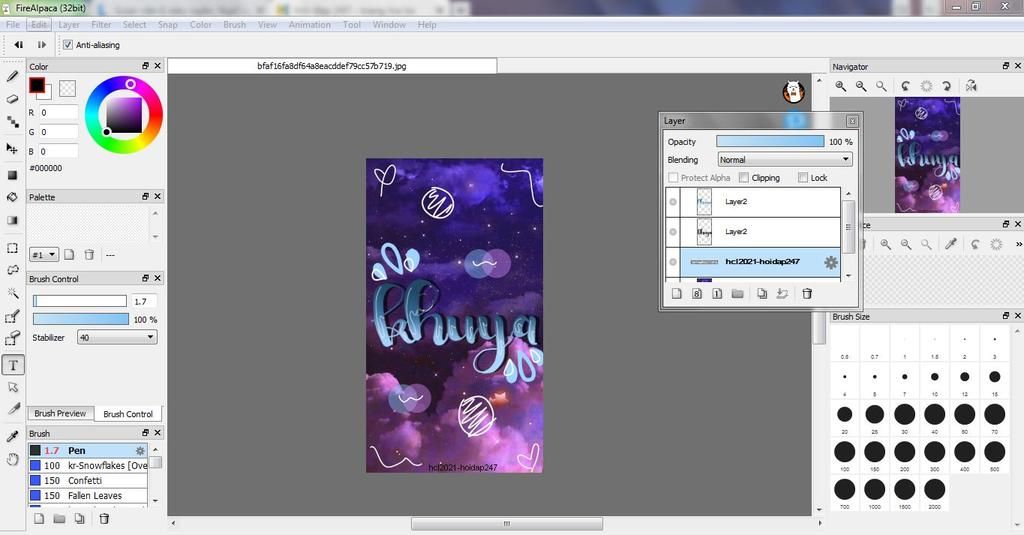Open the Stabilizer dropdown
The width and height of the screenshot is (1024, 535).
click(x=117, y=338)
